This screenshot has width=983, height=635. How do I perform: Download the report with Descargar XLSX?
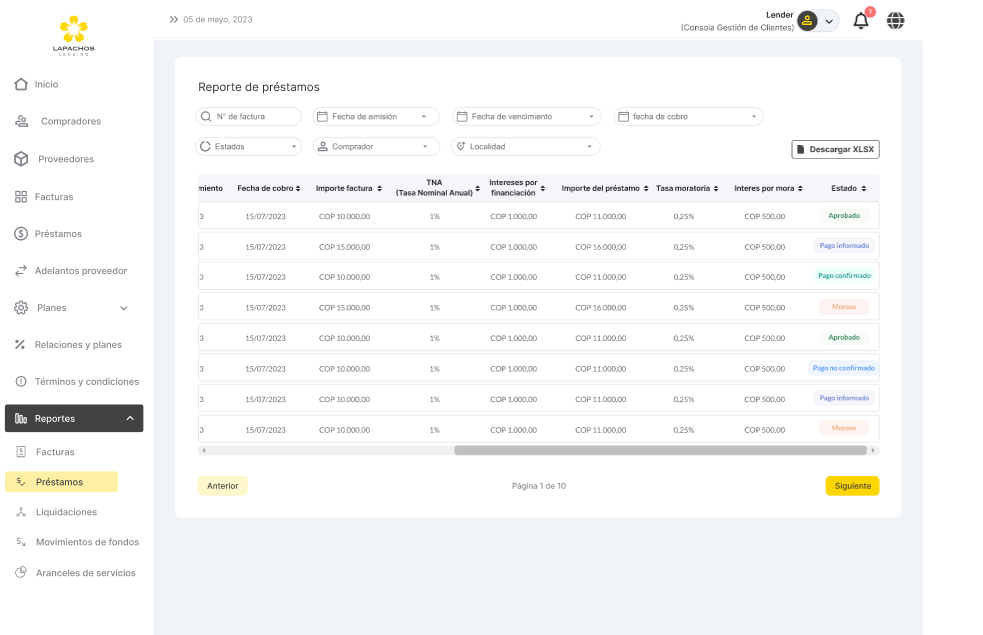(835, 149)
